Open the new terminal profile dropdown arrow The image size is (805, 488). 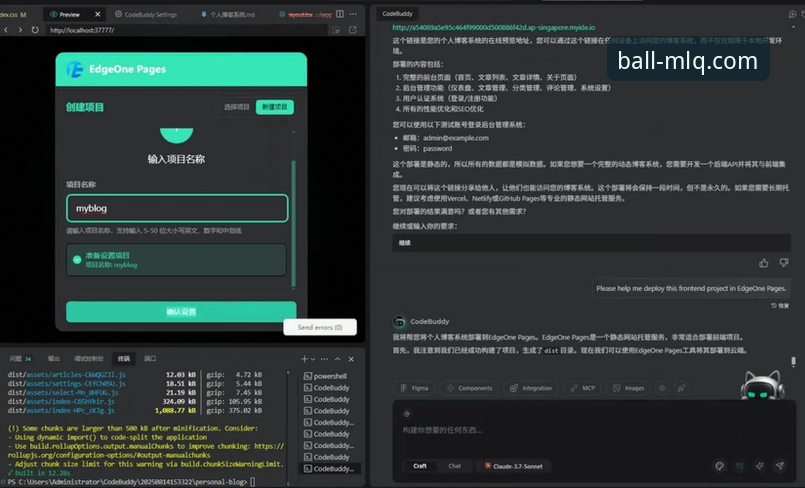click(x=313, y=359)
